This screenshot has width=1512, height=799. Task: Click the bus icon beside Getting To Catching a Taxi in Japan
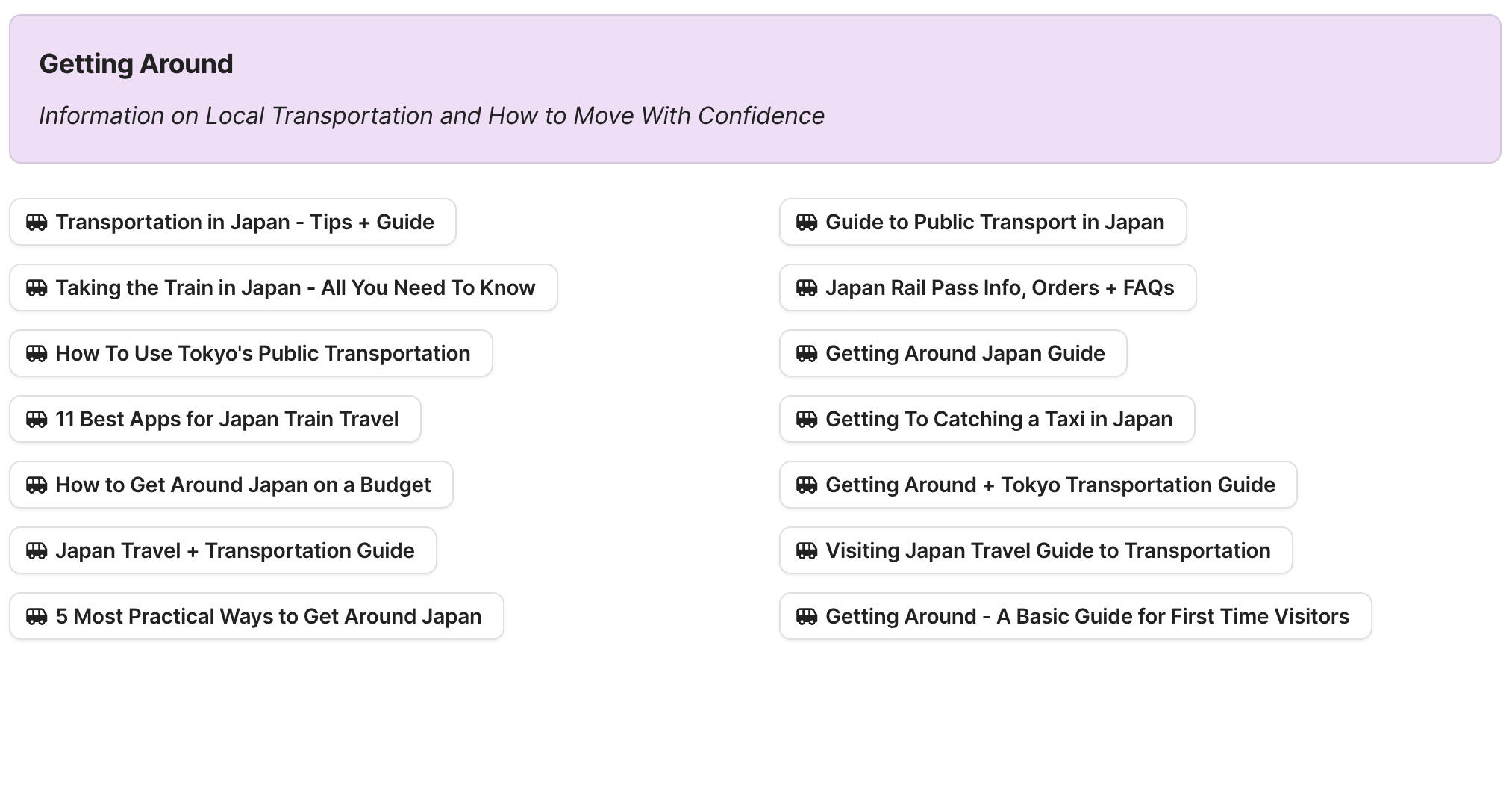point(807,418)
